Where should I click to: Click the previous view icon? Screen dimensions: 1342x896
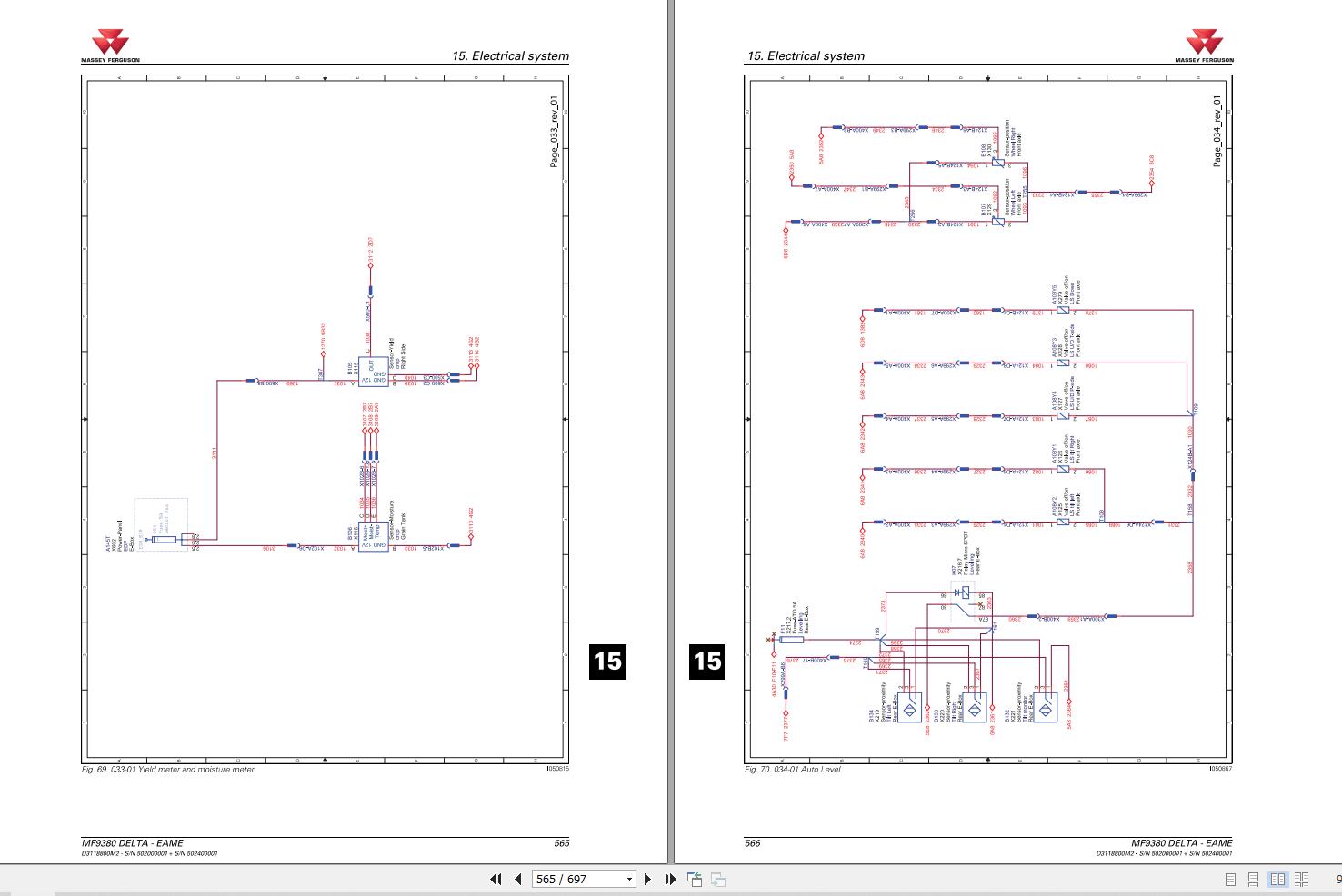[695, 879]
